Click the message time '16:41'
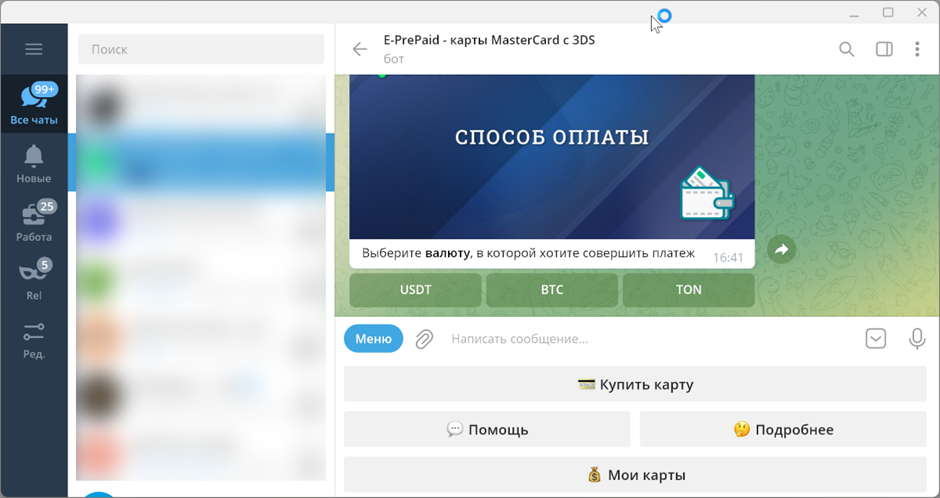 [728, 258]
